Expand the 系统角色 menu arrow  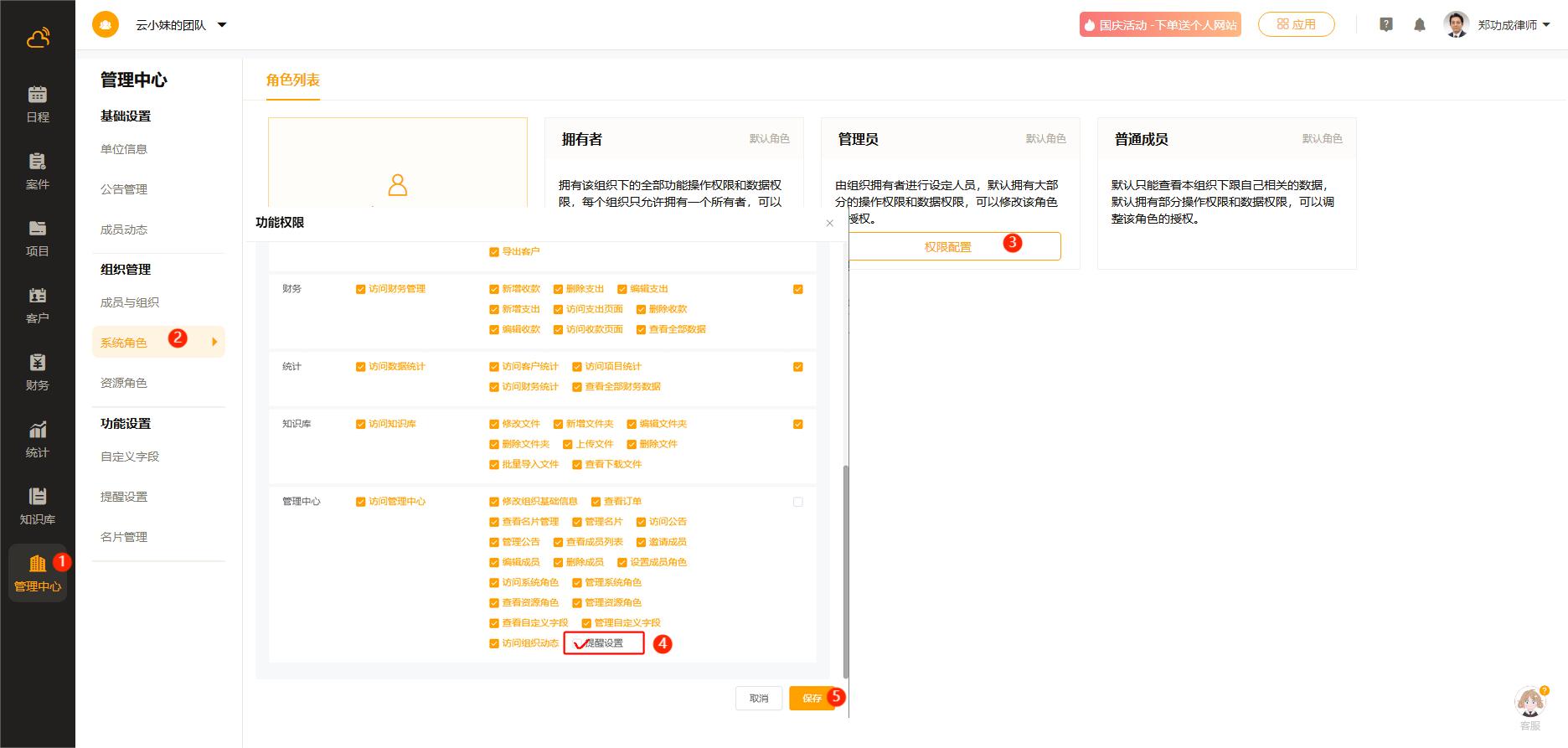(x=214, y=342)
